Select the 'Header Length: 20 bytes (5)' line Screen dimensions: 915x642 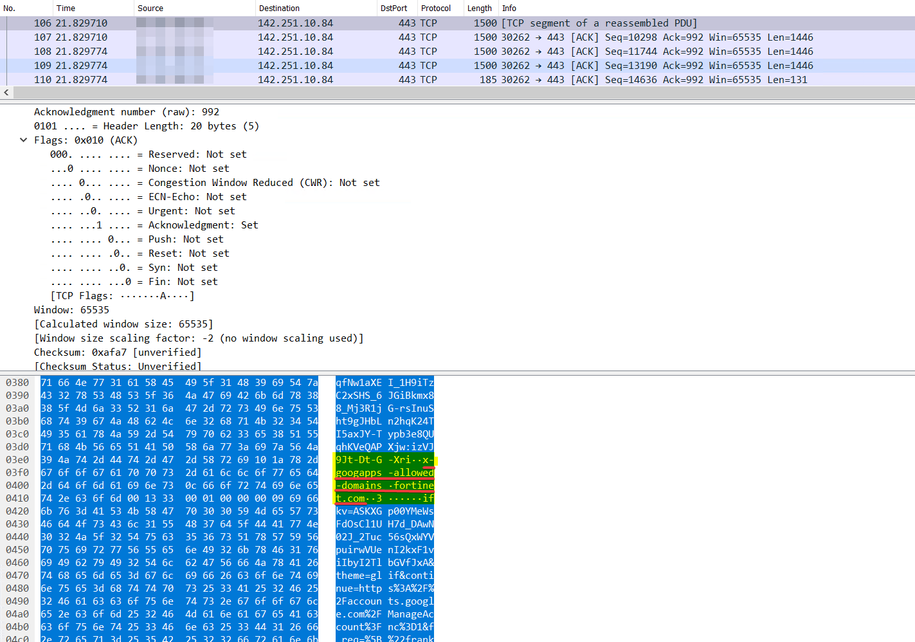(146, 126)
